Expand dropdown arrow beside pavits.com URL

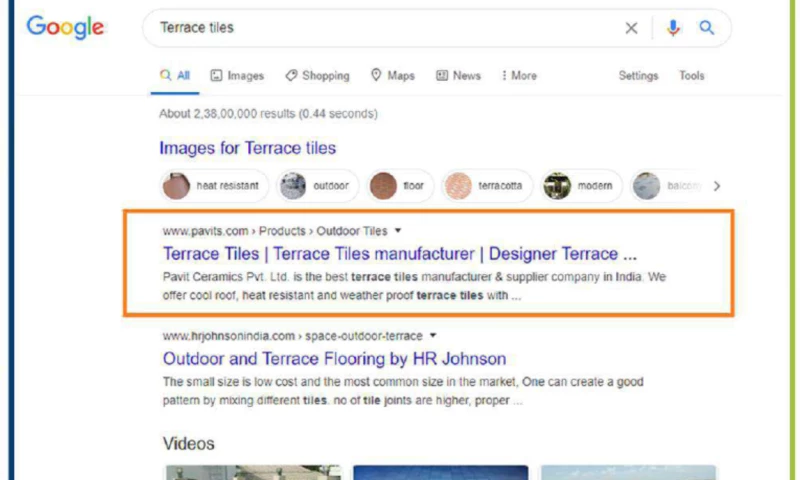399,231
